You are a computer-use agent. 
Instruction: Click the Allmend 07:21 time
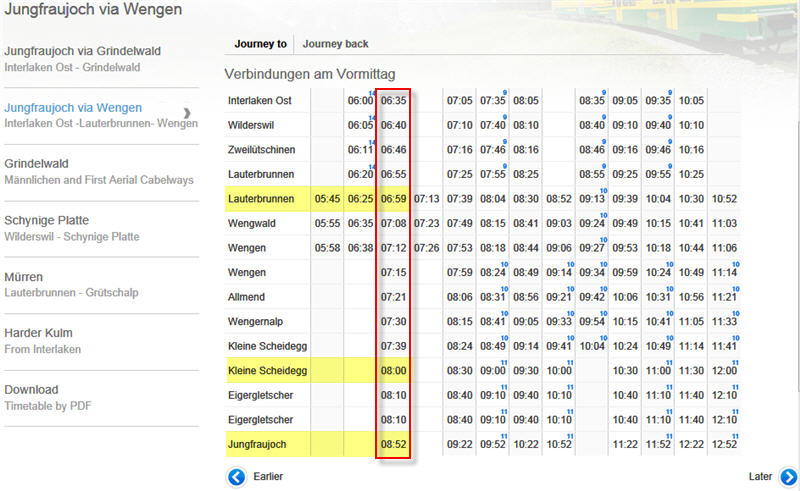tap(393, 297)
